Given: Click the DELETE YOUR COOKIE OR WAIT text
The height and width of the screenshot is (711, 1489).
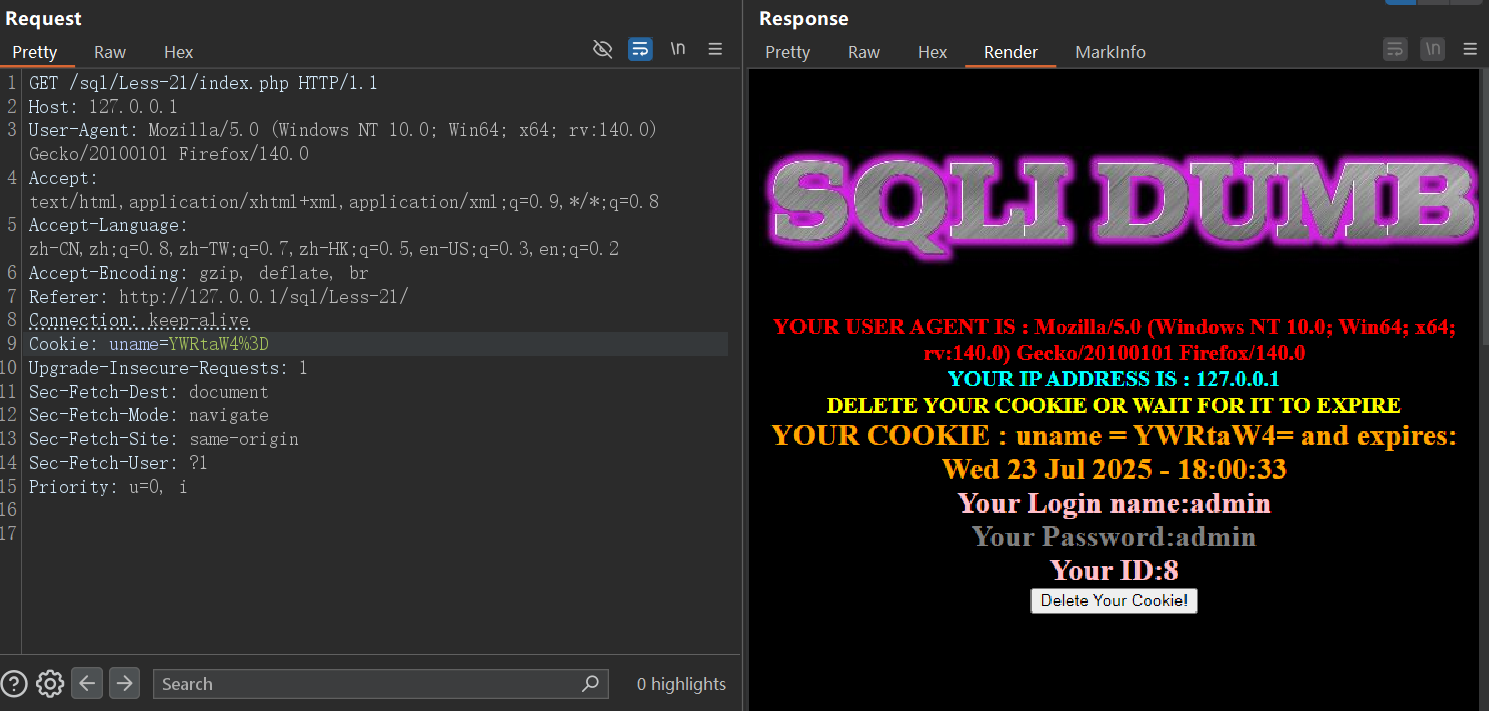Looking at the screenshot, I should click(1114, 405).
